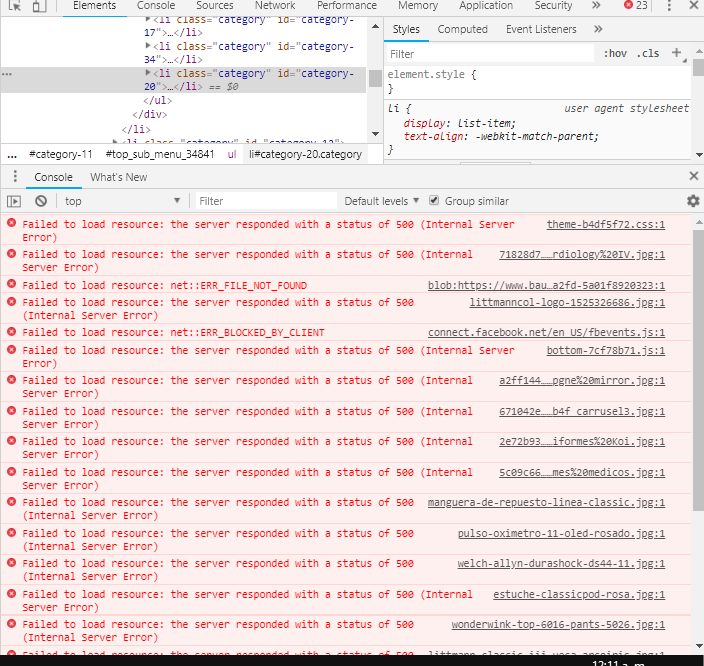This screenshot has height=666, width=704.
Task: Click the display: list-item property
Action: (x=459, y=123)
